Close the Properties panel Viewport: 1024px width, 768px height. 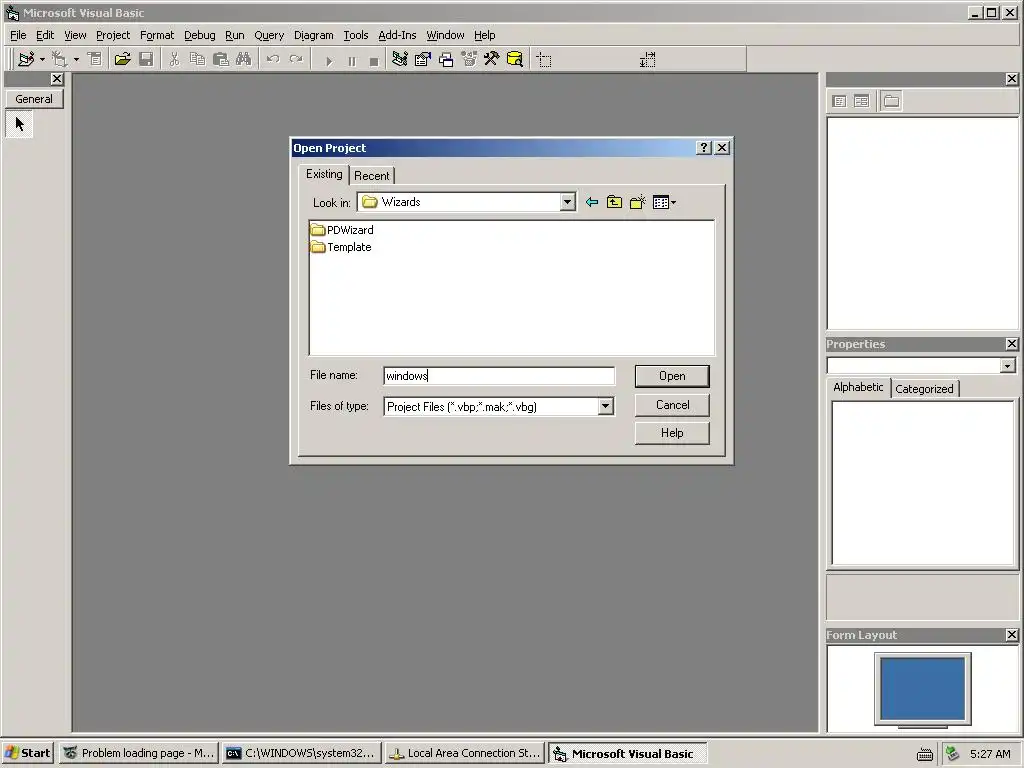point(1012,344)
